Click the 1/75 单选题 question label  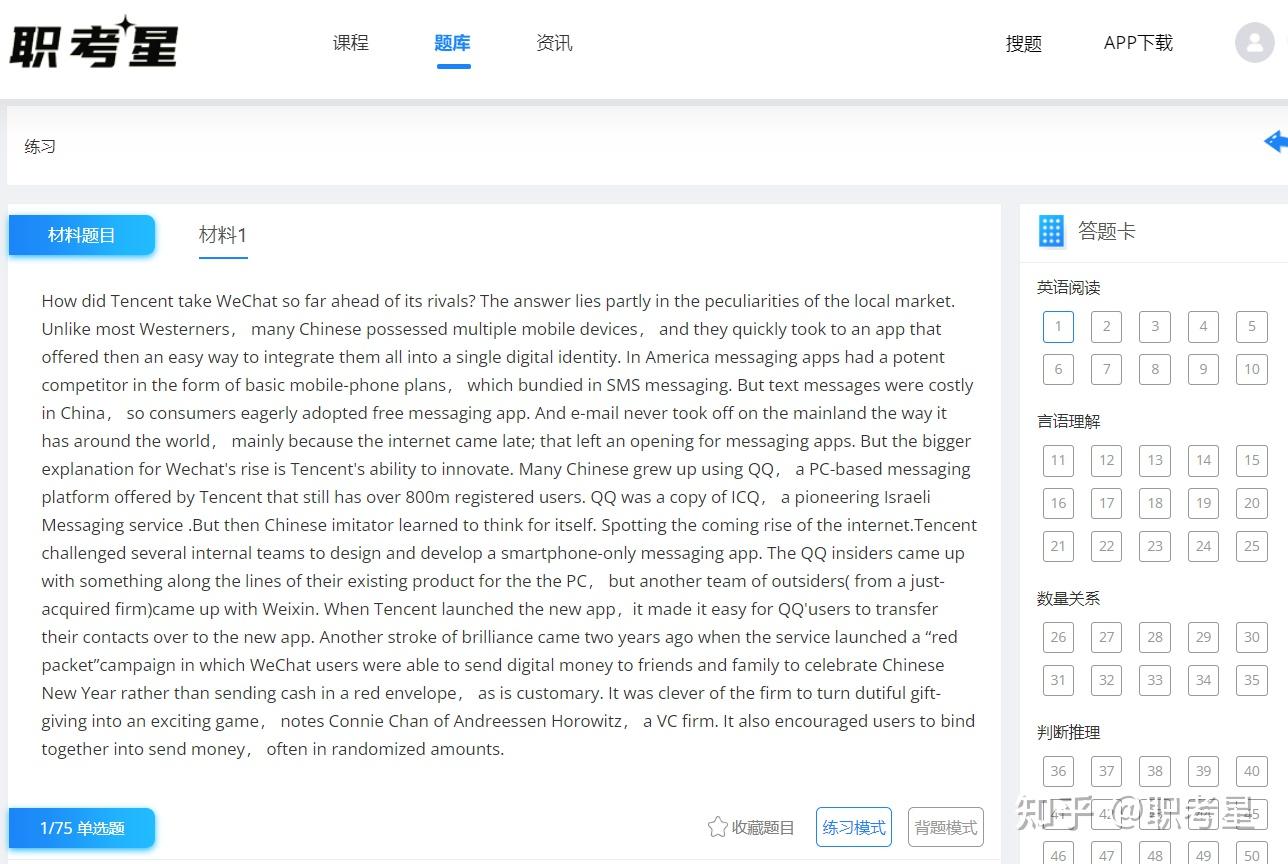coord(82,828)
